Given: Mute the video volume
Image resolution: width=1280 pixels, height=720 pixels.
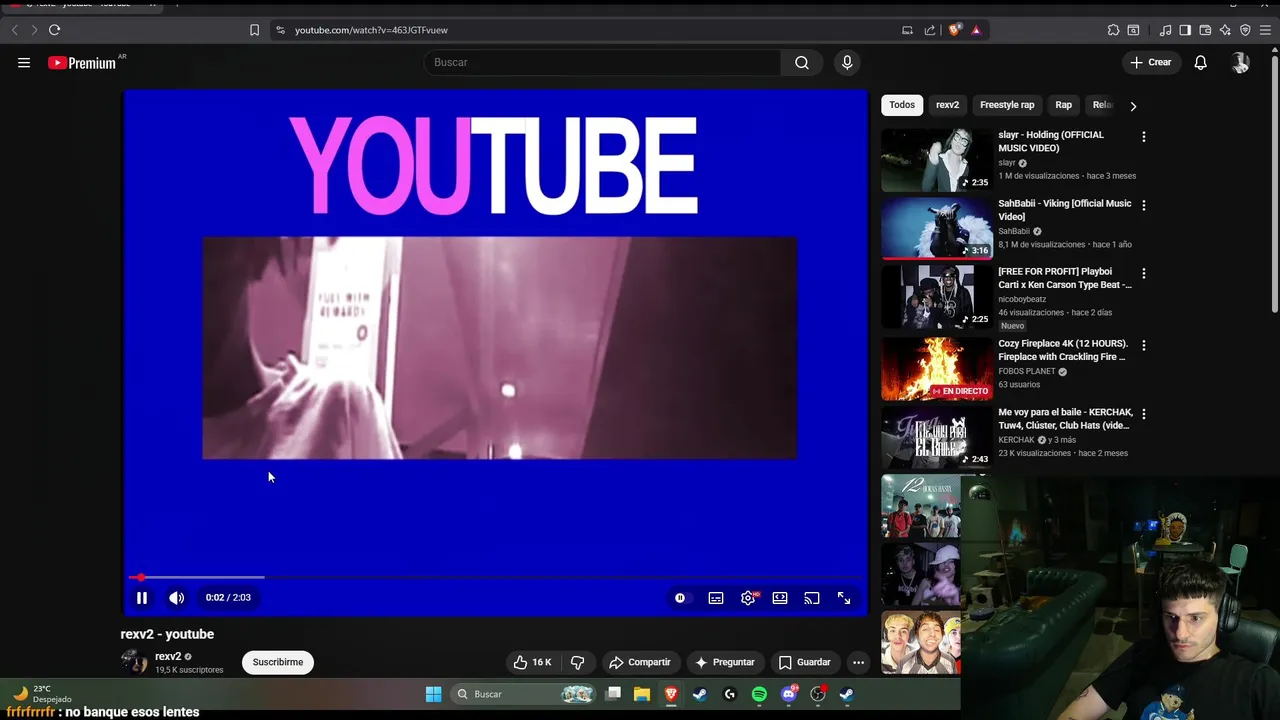Looking at the screenshot, I should 177,598.
